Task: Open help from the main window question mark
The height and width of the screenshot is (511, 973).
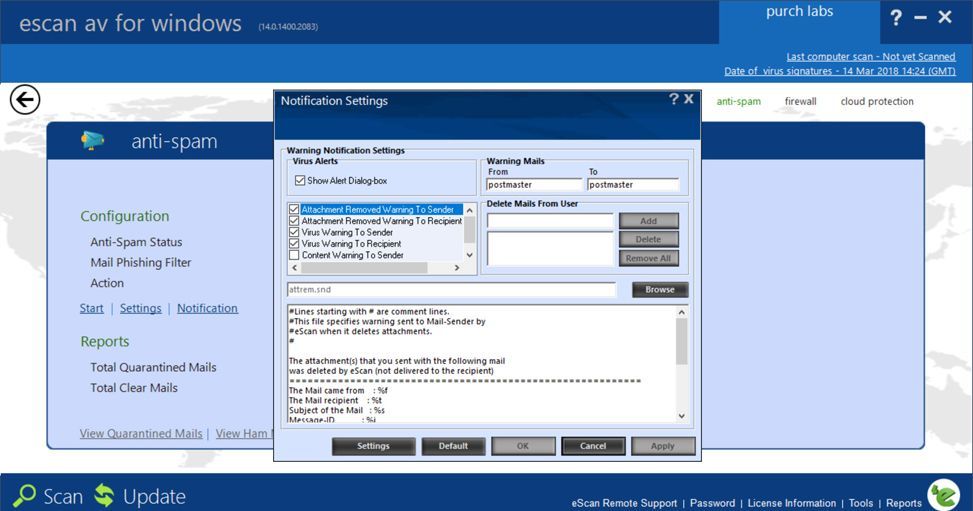Action: click(x=896, y=18)
